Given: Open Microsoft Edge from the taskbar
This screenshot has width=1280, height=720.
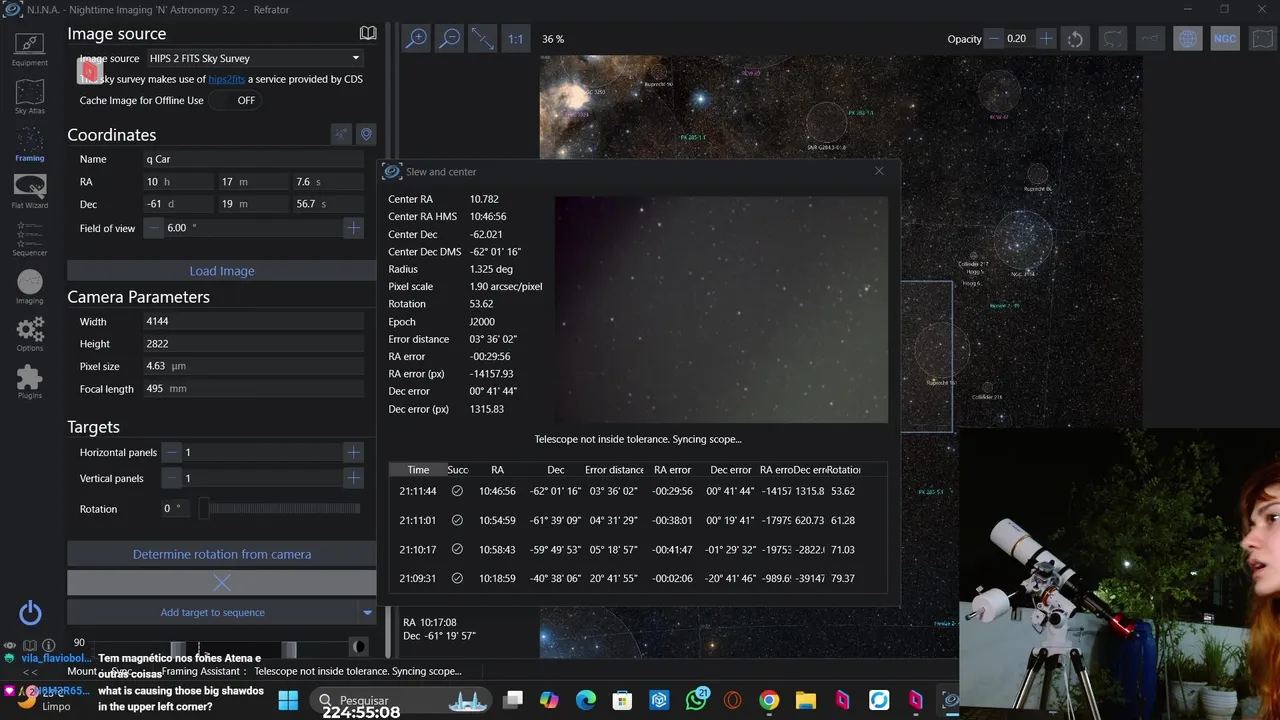Looking at the screenshot, I should point(586,700).
